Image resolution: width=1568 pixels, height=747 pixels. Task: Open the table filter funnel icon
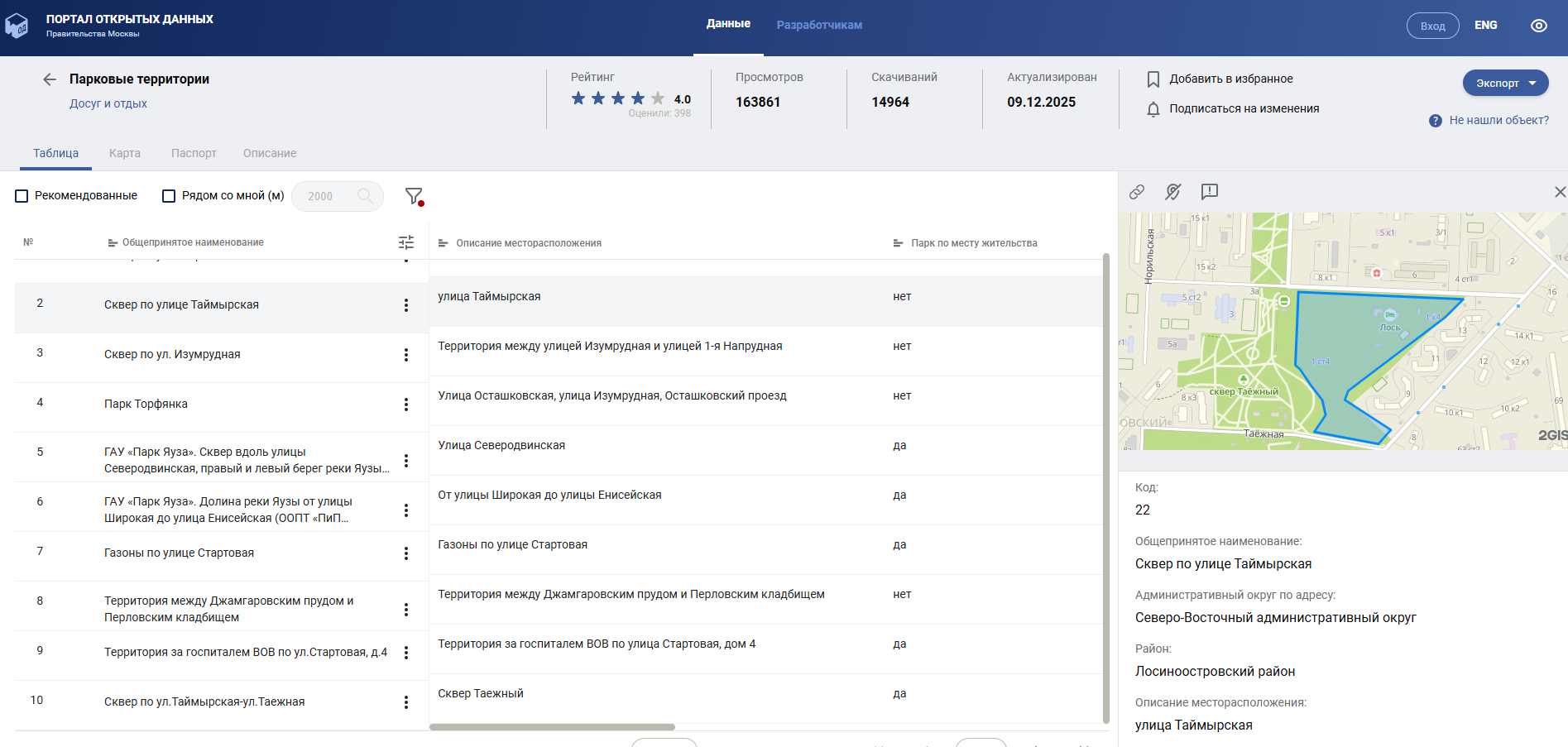coord(414,196)
